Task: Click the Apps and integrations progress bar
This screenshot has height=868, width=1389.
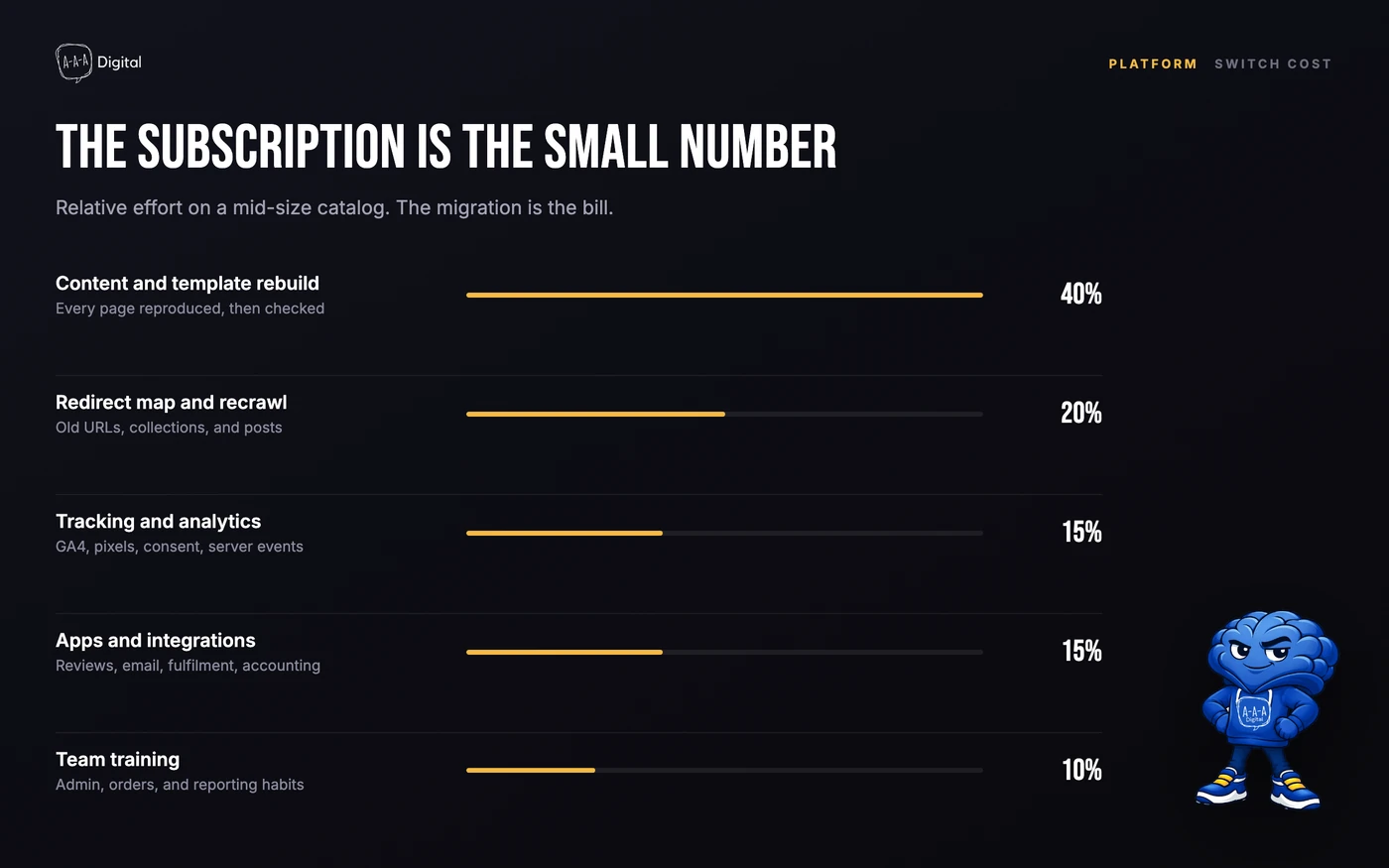Action: [724, 652]
